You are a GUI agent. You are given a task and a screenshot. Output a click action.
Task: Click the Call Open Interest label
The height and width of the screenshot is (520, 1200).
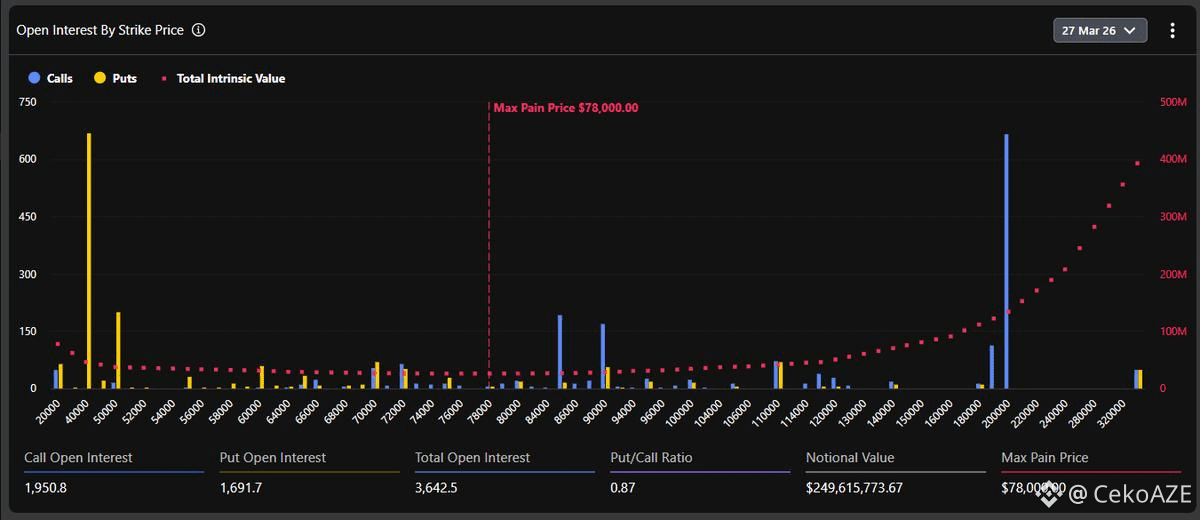pyautogui.click(x=78, y=458)
